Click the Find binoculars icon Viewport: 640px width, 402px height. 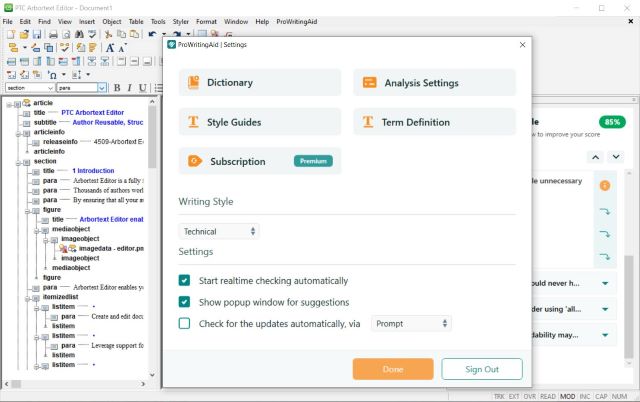tap(79, 35)
